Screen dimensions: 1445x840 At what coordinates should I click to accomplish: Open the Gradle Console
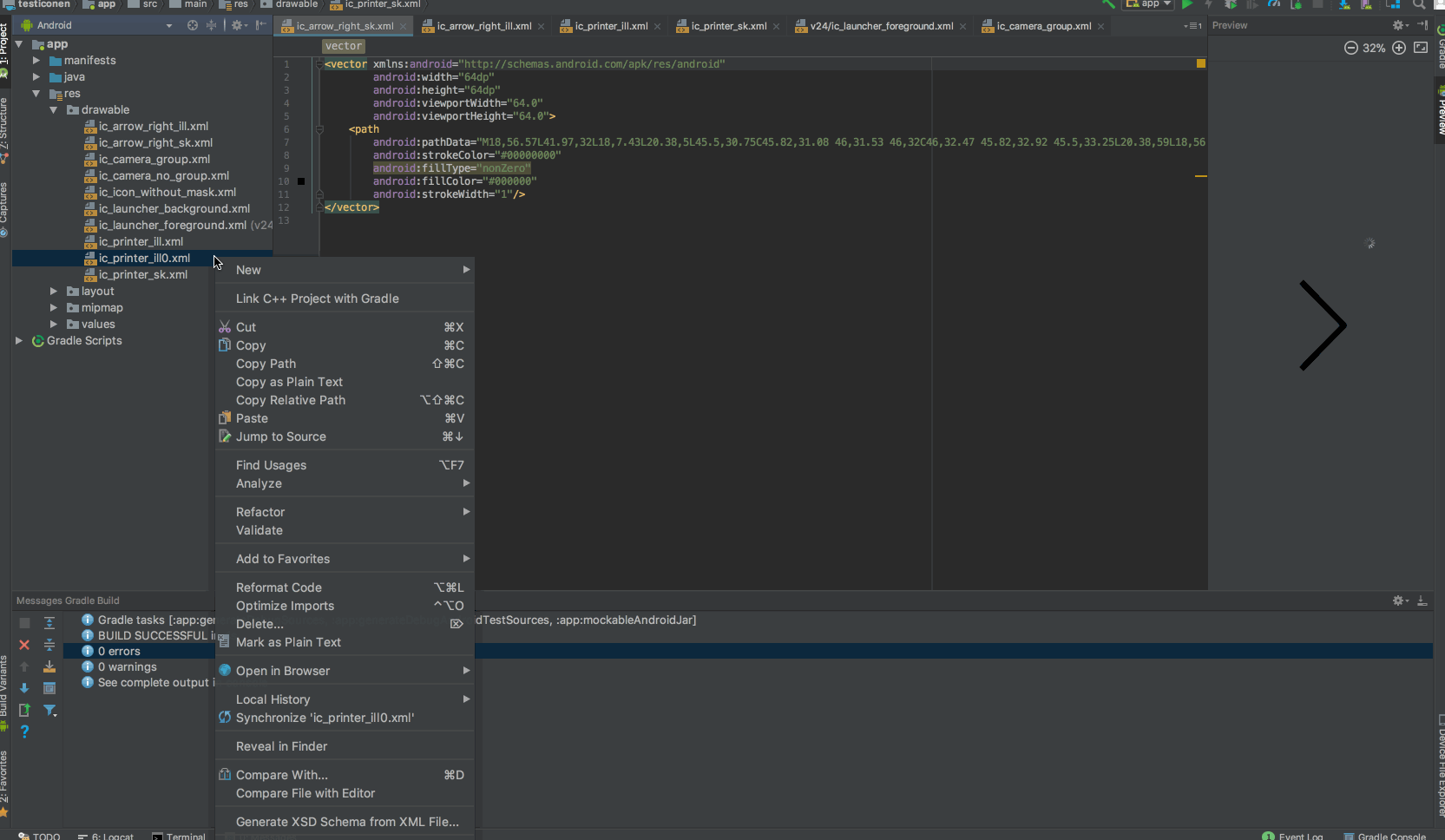pyautogui.click(x=1385, y=836)
